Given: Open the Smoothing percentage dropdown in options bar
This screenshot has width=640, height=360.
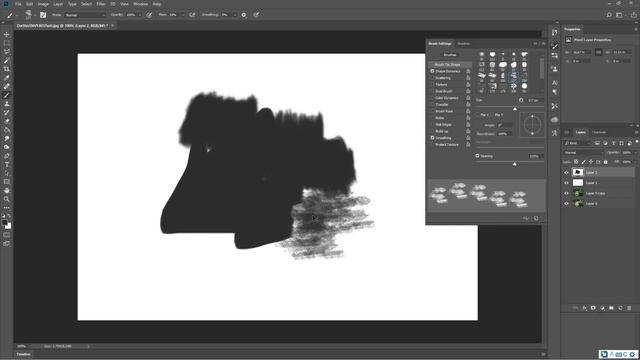Looking at the screenshot, I should (235, 15).
